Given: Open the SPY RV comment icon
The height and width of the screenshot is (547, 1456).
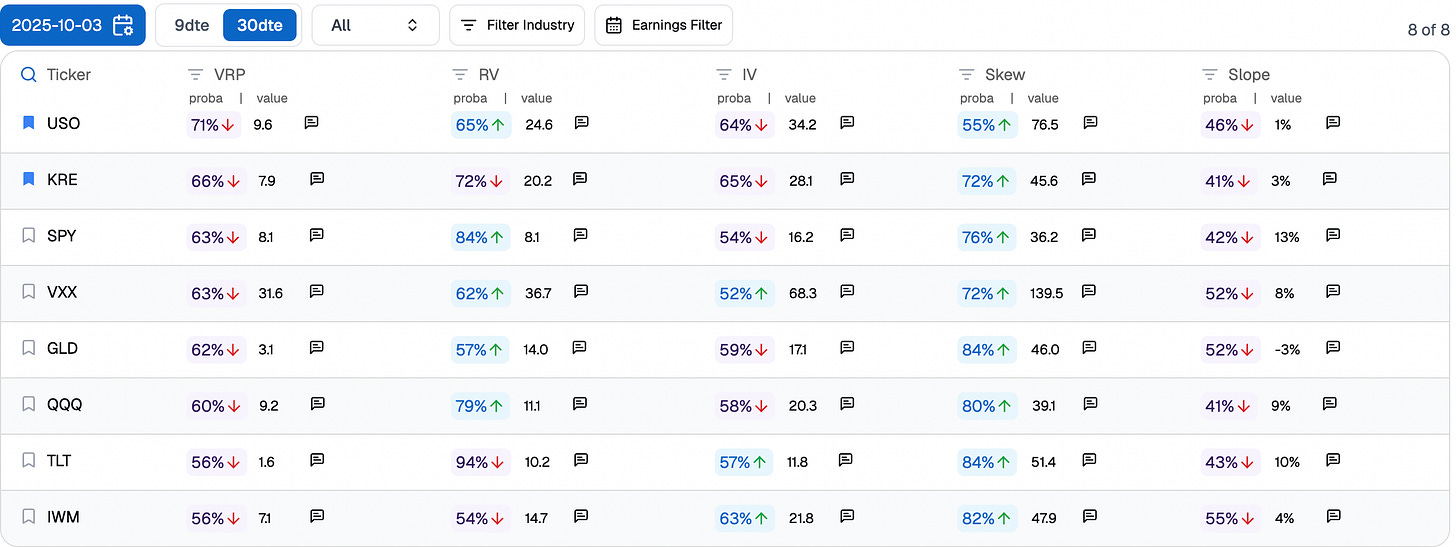Looking at the screenshot, I should click(580, 235).
